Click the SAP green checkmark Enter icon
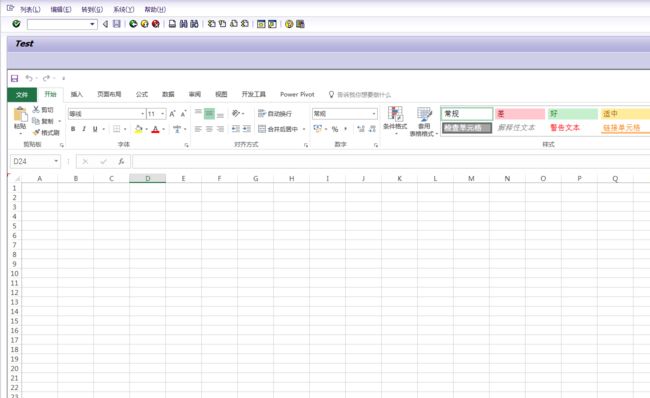 tap(16, 24)
